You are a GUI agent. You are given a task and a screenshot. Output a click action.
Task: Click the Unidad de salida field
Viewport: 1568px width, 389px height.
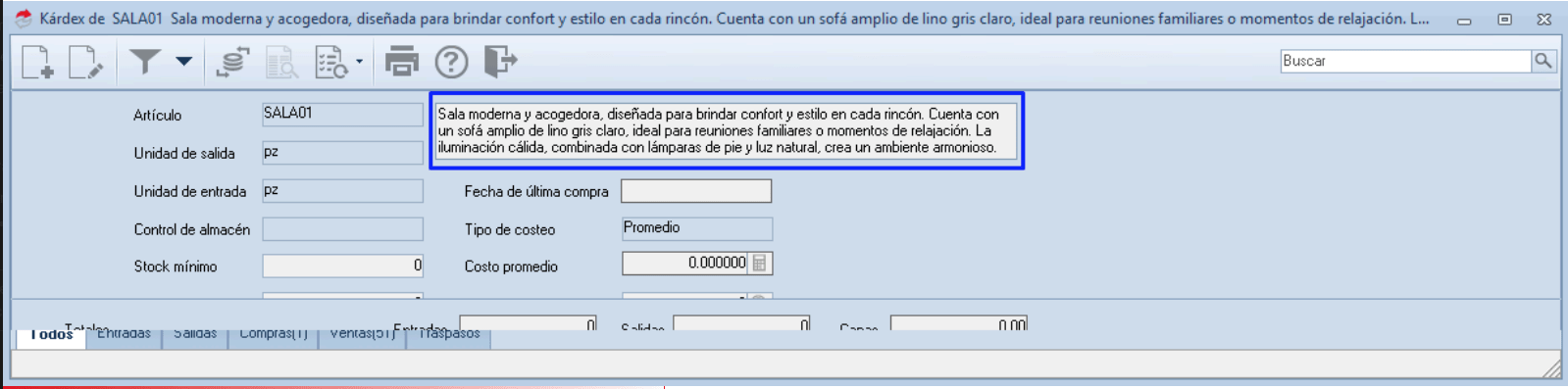click(x=342, y=153)
